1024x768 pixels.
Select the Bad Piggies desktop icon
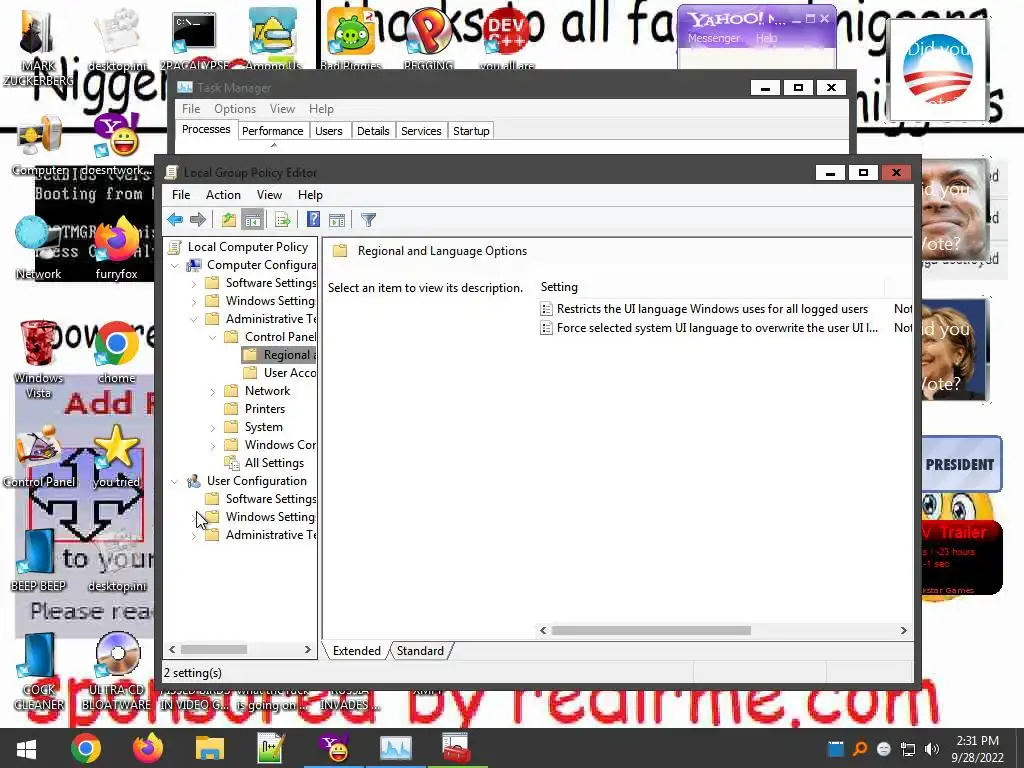[351, 38]
